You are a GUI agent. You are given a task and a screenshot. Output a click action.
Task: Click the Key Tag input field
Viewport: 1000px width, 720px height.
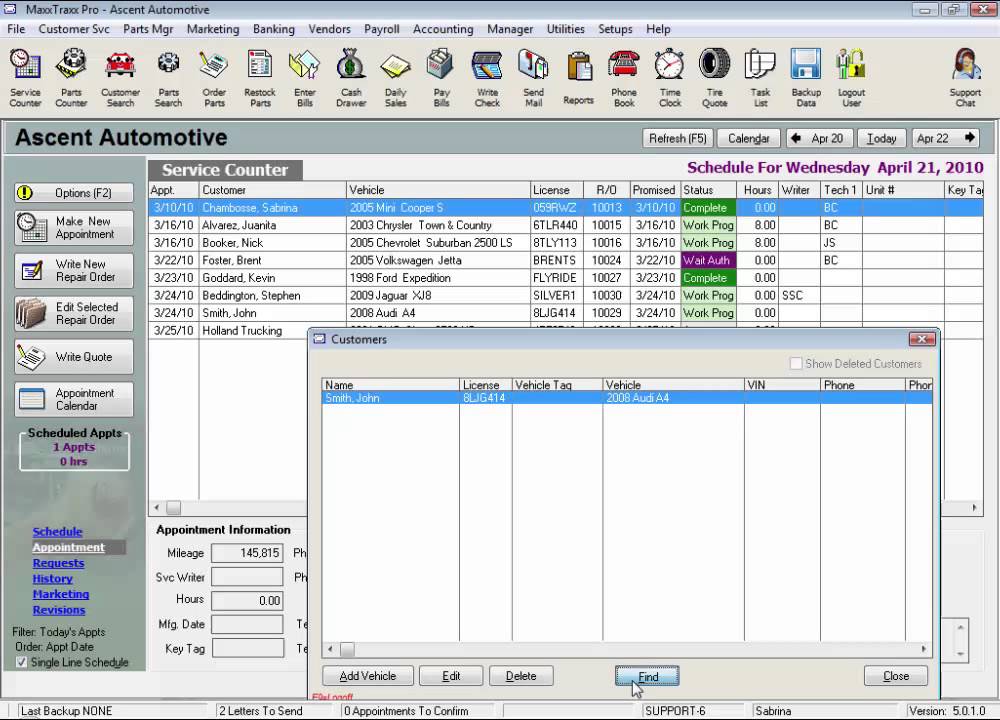pyautogui.click(x=247, y=649)
